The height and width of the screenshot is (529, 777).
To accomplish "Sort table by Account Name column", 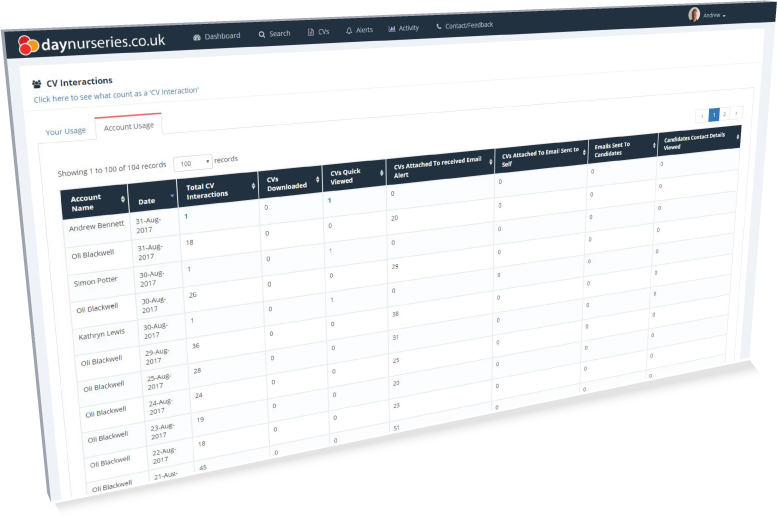I will 96,202.
